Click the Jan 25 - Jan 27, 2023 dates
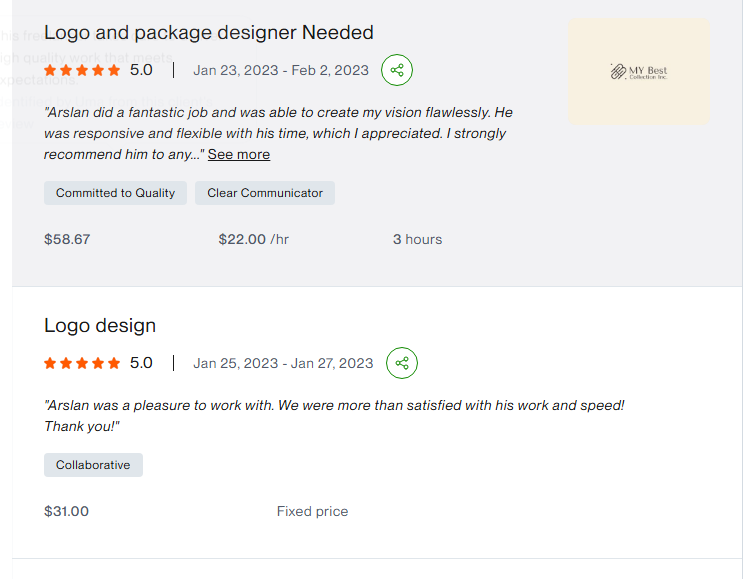This screenshot has height=579, width=743. (283, 363)
